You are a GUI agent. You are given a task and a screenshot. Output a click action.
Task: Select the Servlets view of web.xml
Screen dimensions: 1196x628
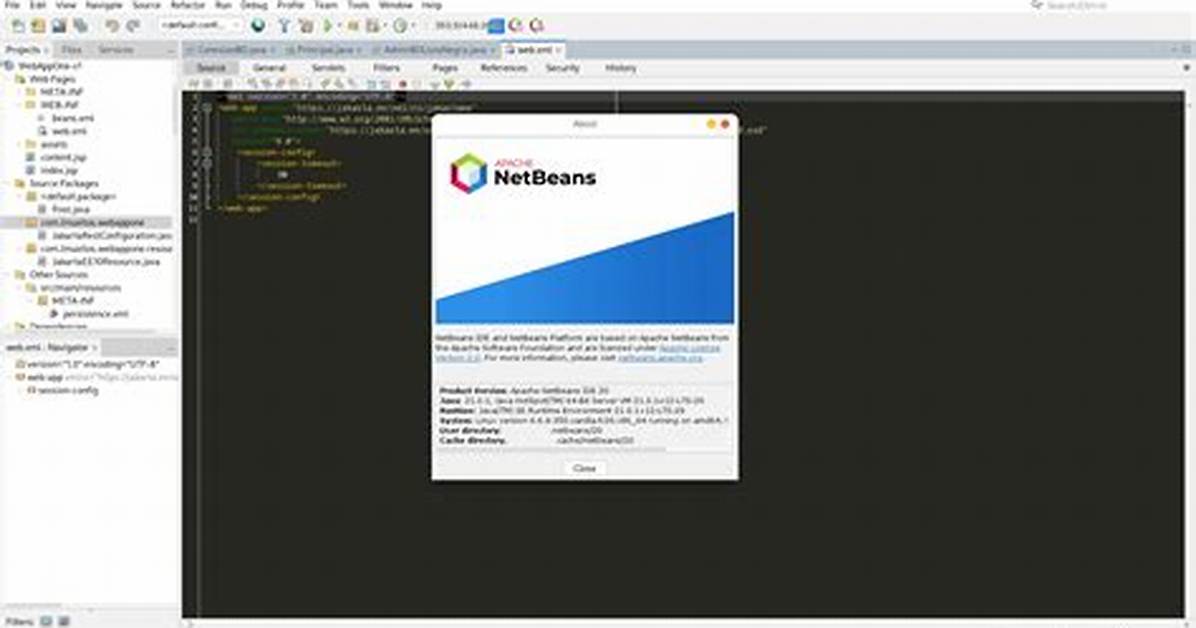click(x=329, y=68)
